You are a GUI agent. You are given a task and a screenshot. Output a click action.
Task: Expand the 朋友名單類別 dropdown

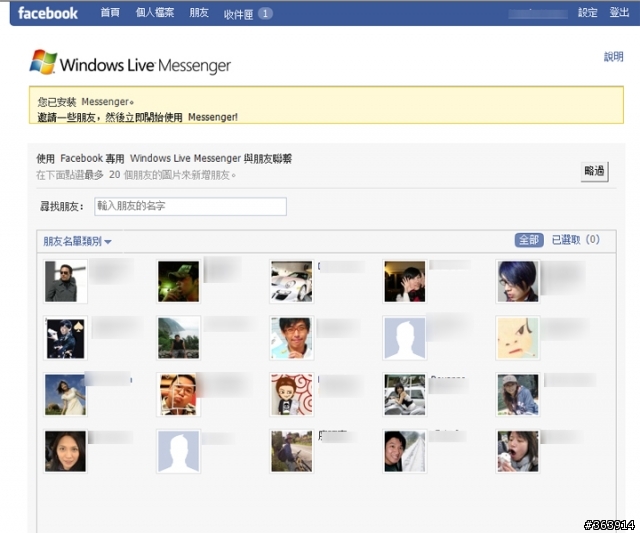[77, 241]
